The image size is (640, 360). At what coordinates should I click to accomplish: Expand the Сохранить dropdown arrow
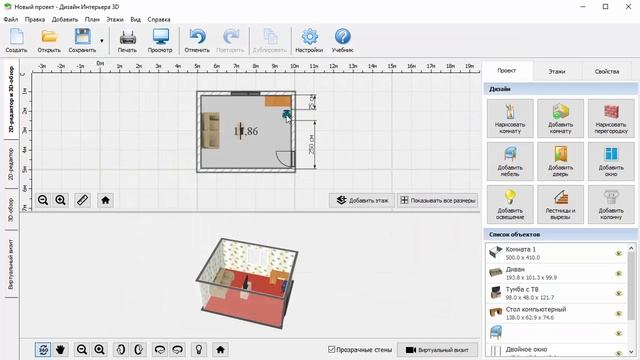click(x=102, y=41)
